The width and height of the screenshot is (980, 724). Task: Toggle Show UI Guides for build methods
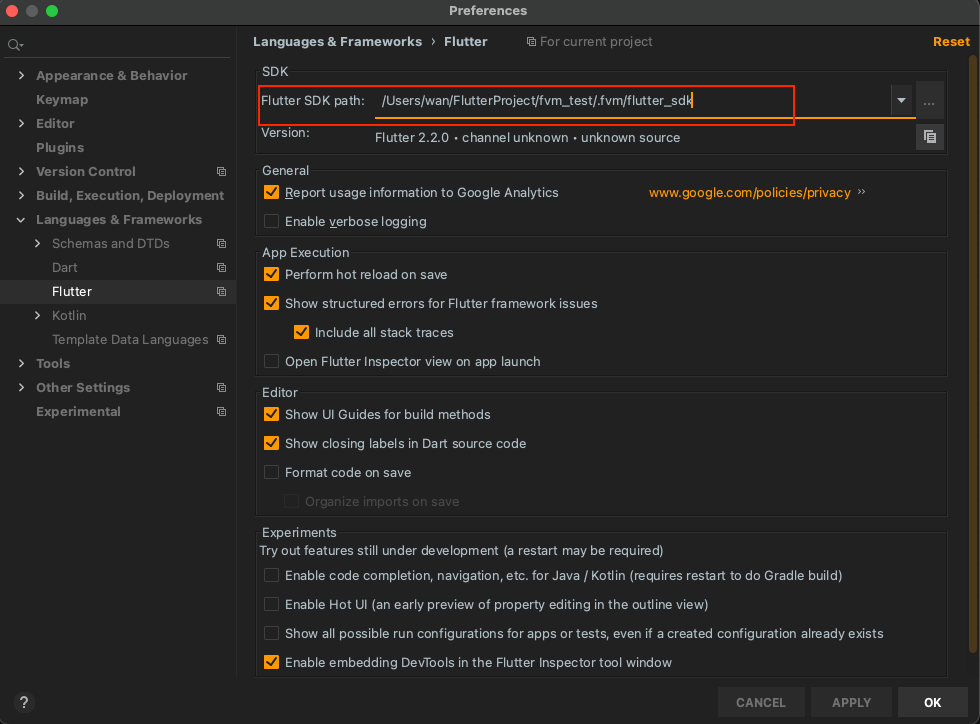pos(271,414)
